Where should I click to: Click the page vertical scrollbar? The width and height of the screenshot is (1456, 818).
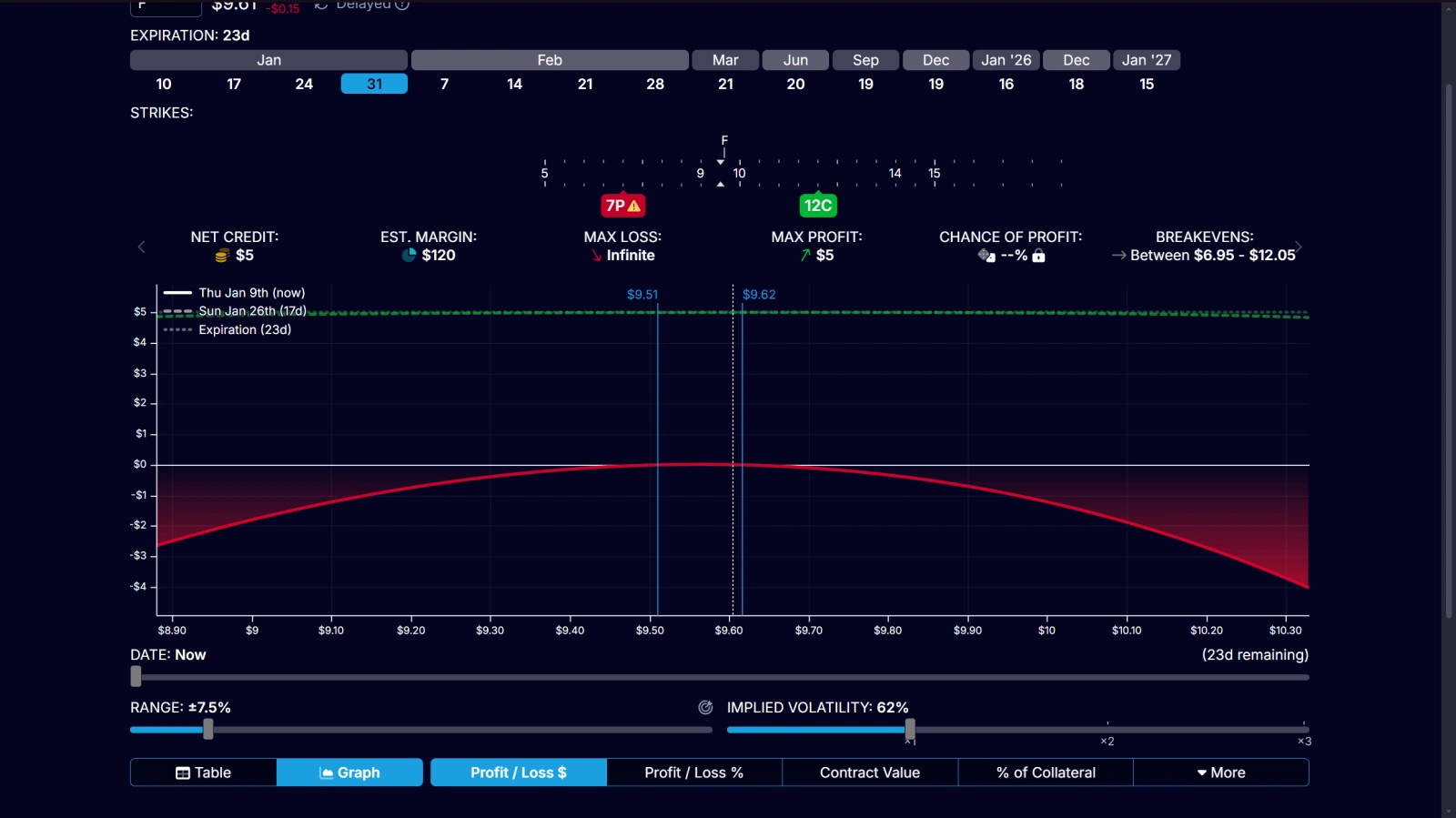tap(1449, 353)
